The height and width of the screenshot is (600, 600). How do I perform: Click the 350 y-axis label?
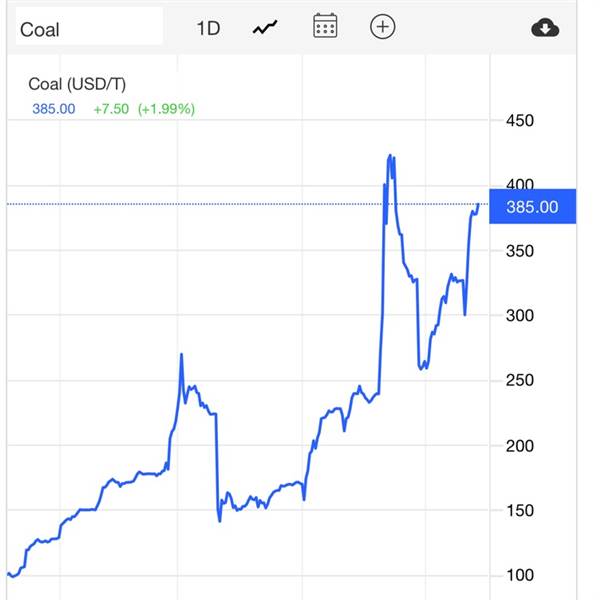520,251
